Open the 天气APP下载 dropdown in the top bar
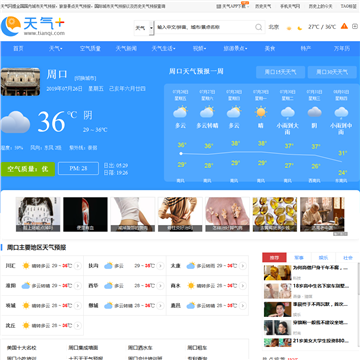 (x=232, y=6)
